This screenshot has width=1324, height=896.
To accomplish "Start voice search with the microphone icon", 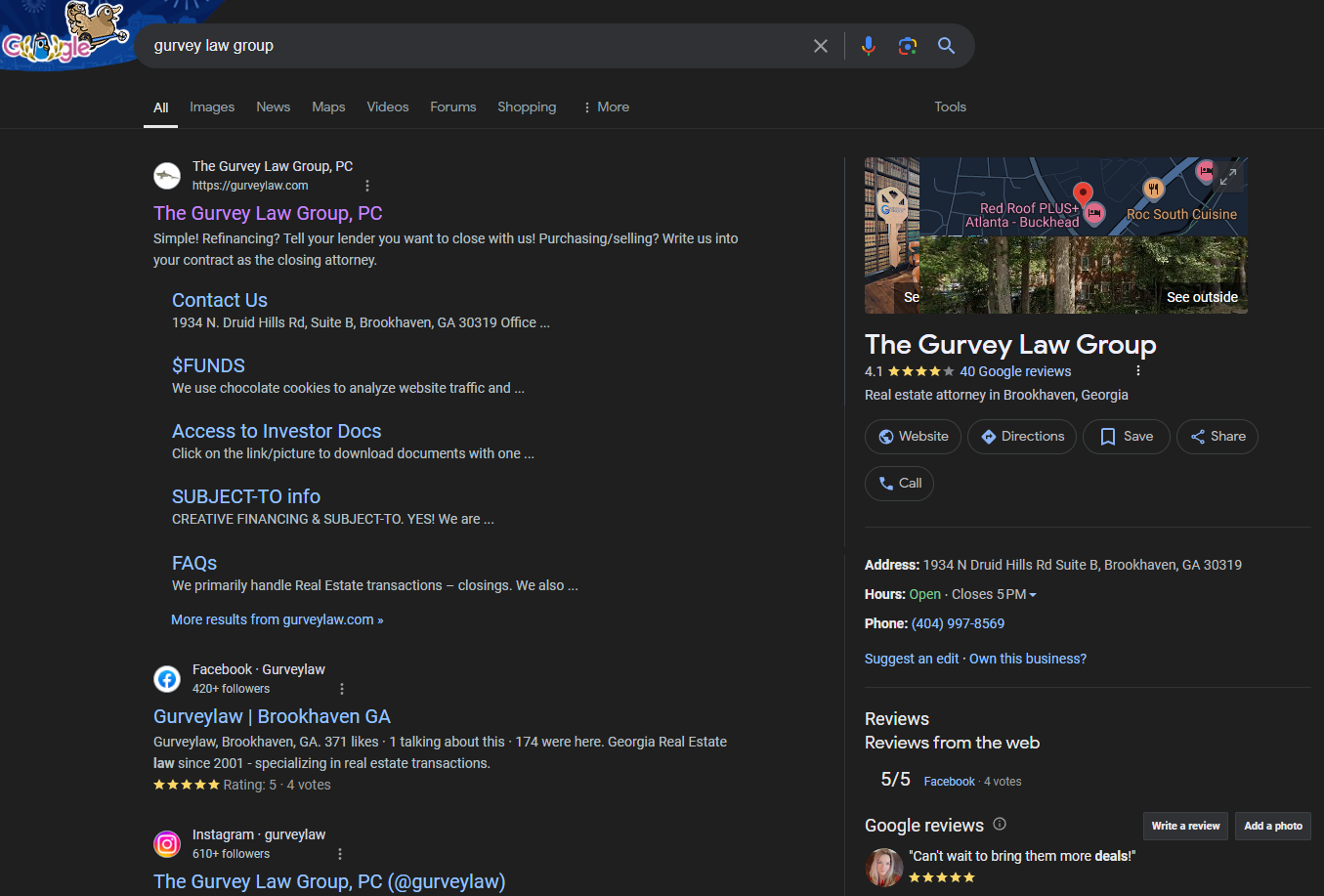I will pyautogui.click(x=868, y=46).
